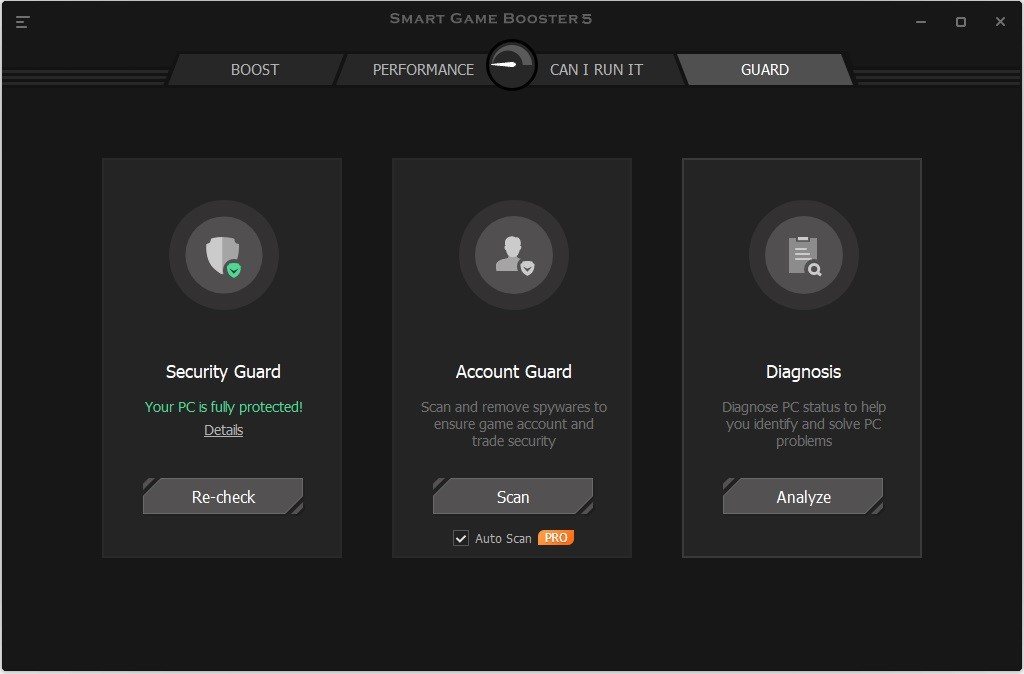This screenshot has height=674, width=1024.
Task: Switch to the PERFORMANCE tab
Action: tap(423, 68)
